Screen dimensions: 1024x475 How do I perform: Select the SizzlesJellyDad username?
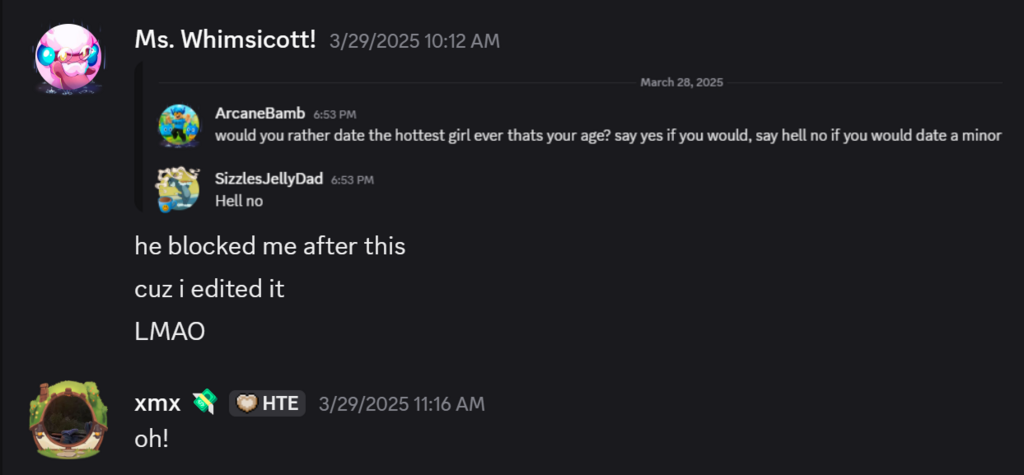pos(269,179)
